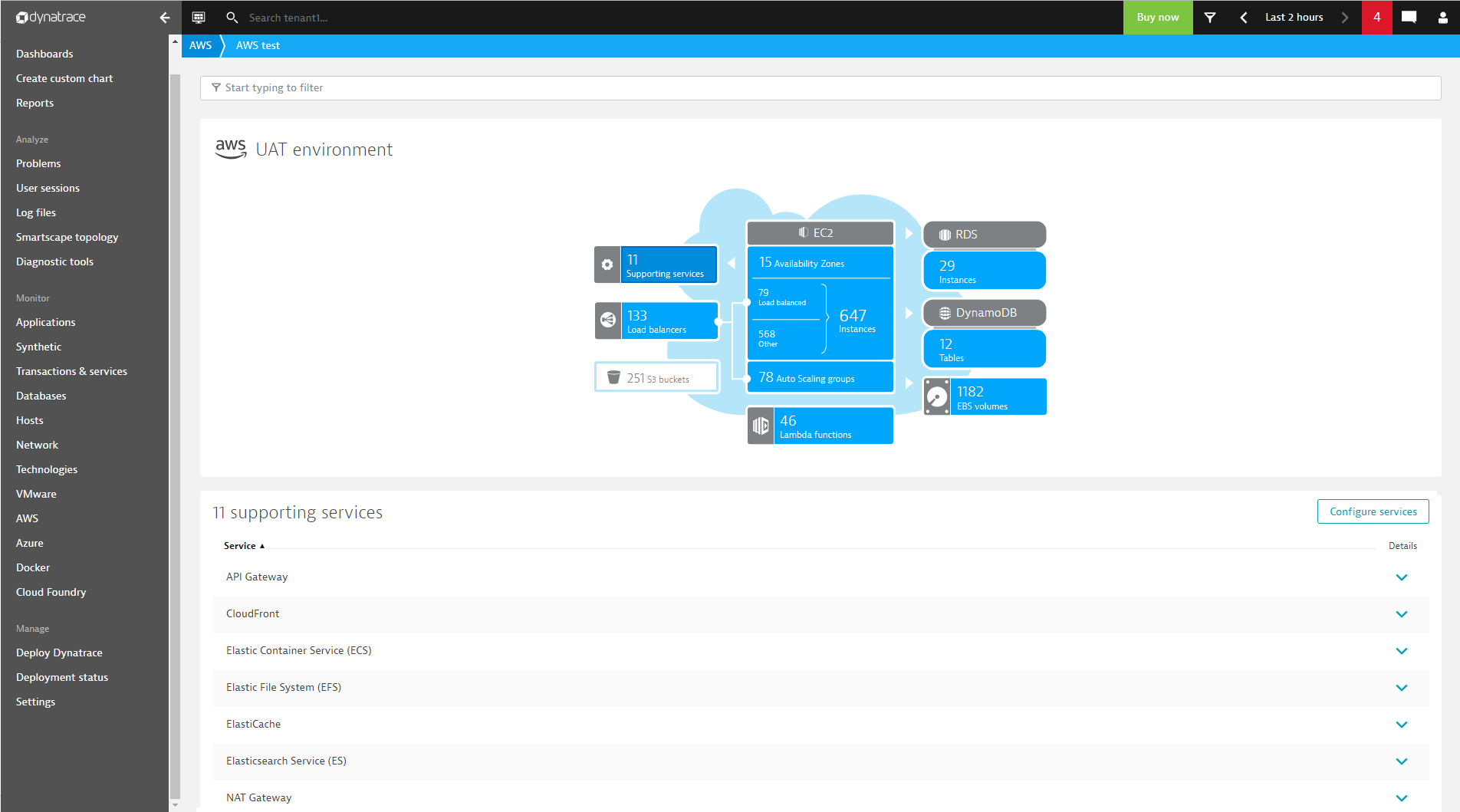Open the dashboard monitor icon in the top bar
The image size is (1460, 812).
click(x=199, y=17)
